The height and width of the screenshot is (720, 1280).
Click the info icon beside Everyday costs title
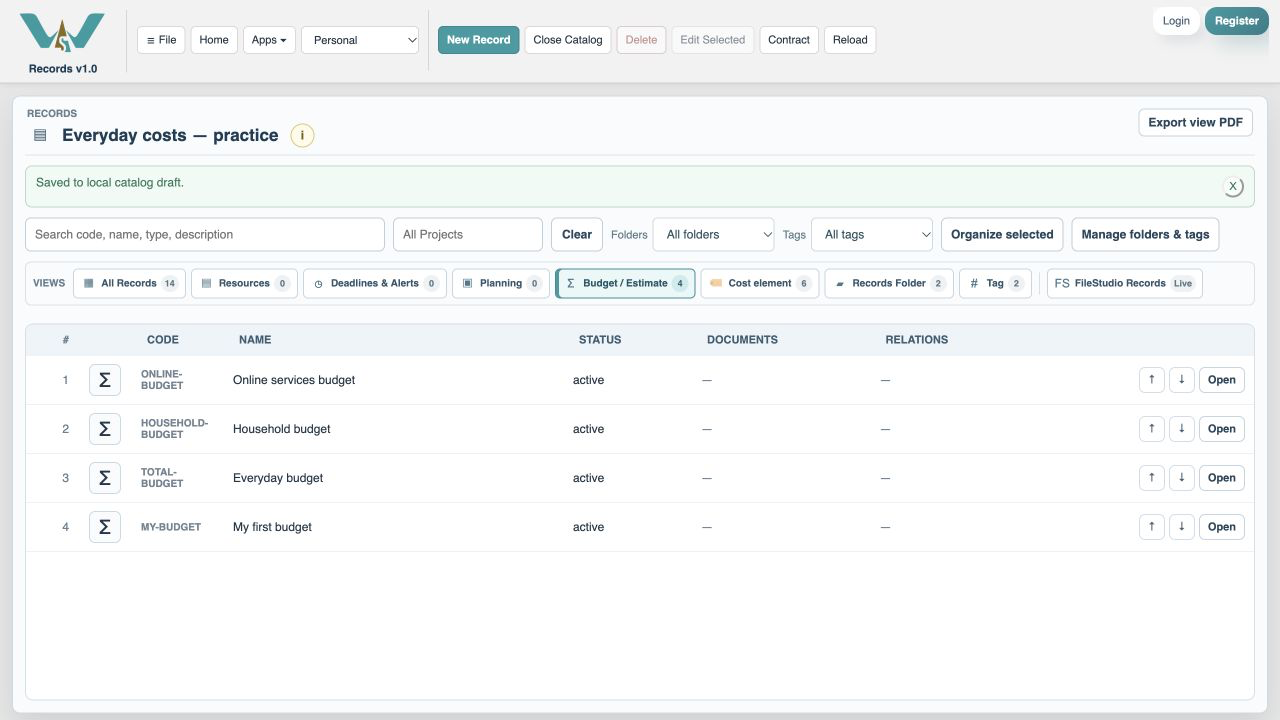pos(302,136)
